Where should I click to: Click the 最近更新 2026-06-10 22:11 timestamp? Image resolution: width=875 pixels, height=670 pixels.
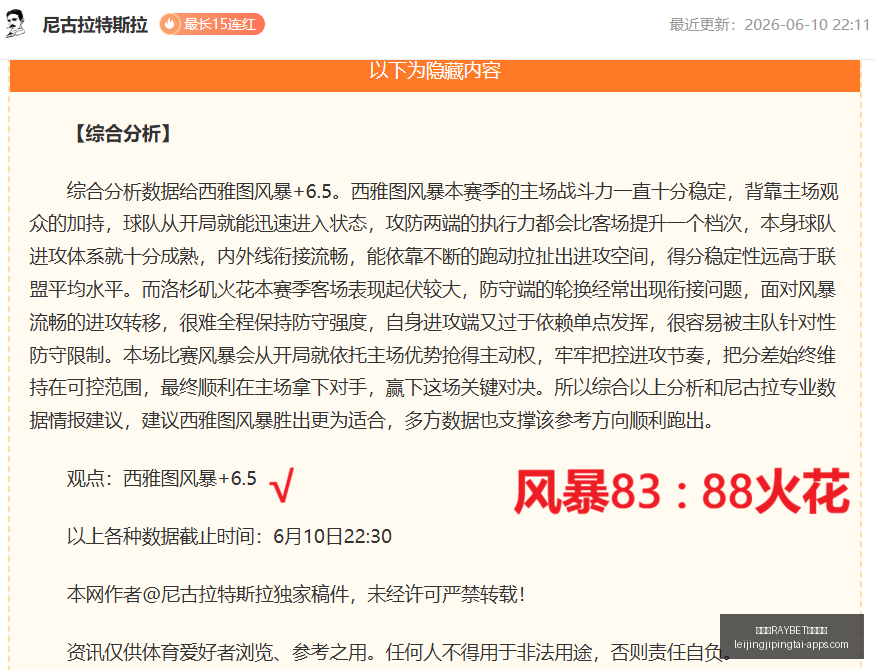click(x=770, y=25)
